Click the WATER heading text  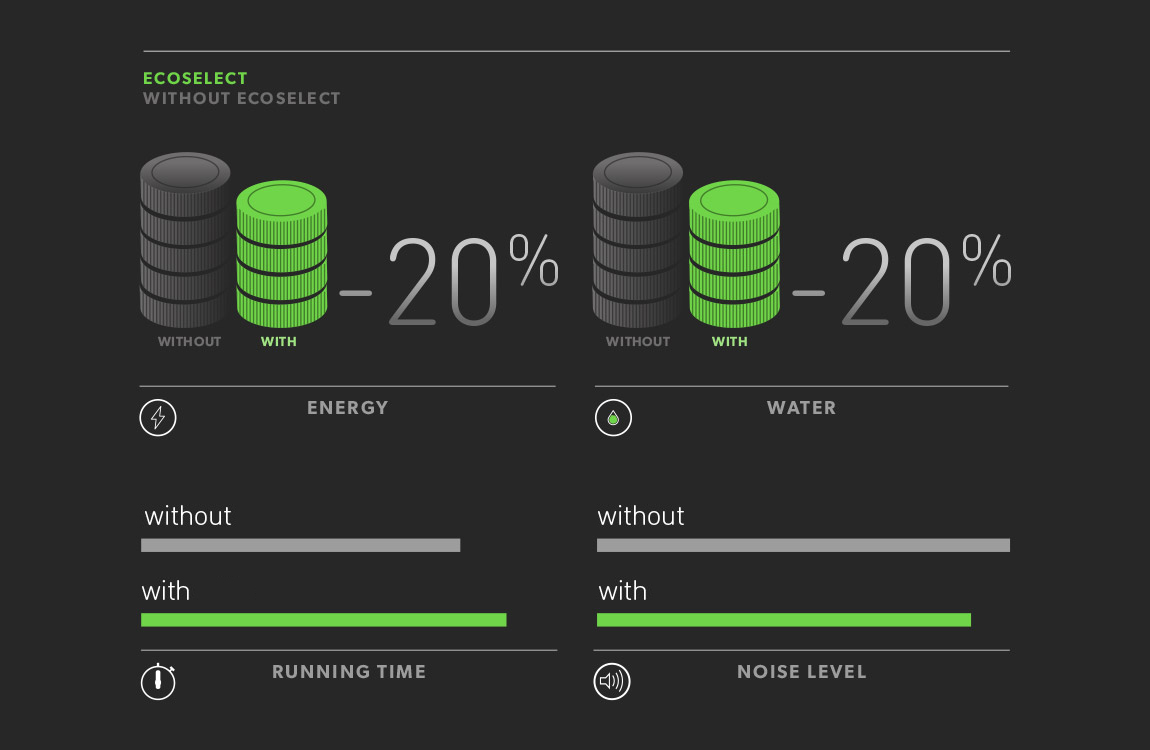[801, 408]
